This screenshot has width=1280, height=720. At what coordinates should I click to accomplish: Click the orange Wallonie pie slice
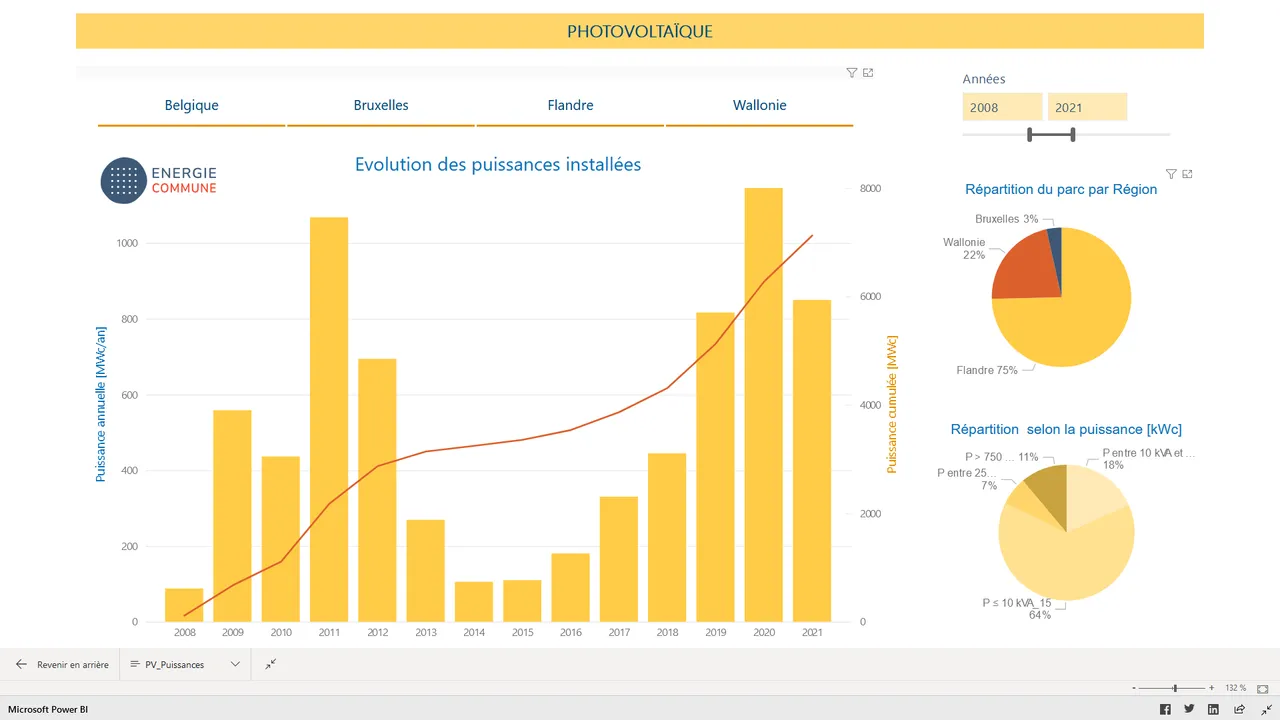(1028, 267)
